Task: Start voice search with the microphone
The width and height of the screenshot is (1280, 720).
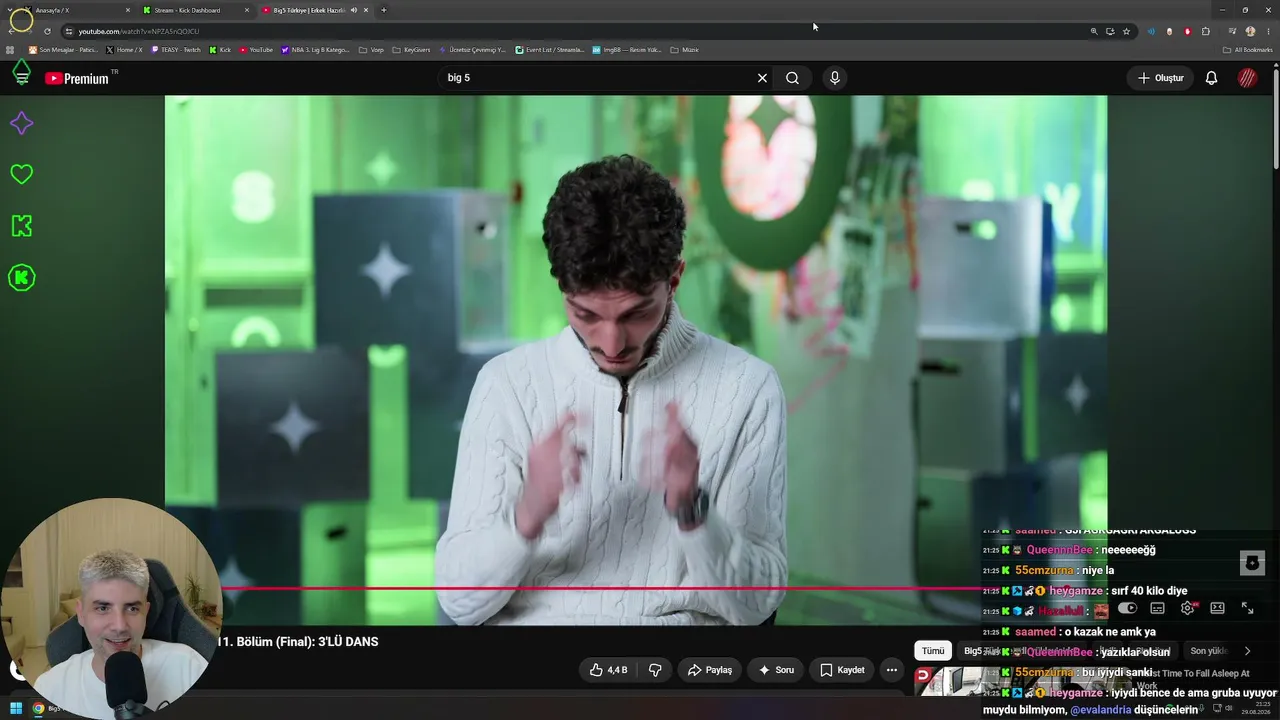Action: 835,78
